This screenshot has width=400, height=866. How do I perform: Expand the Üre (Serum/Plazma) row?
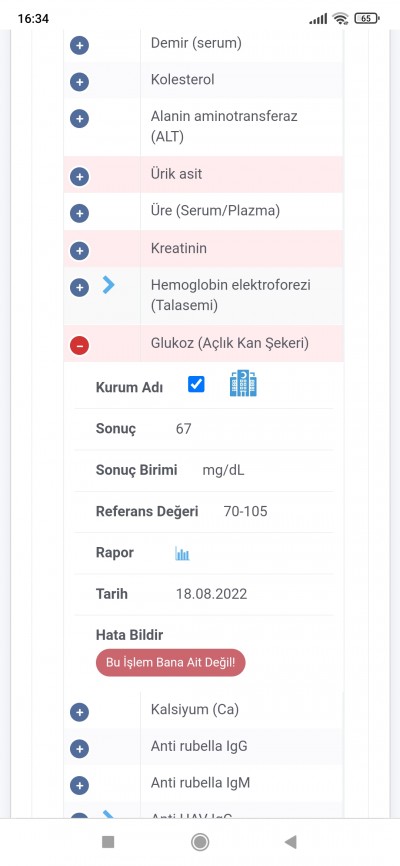[80, 214]
